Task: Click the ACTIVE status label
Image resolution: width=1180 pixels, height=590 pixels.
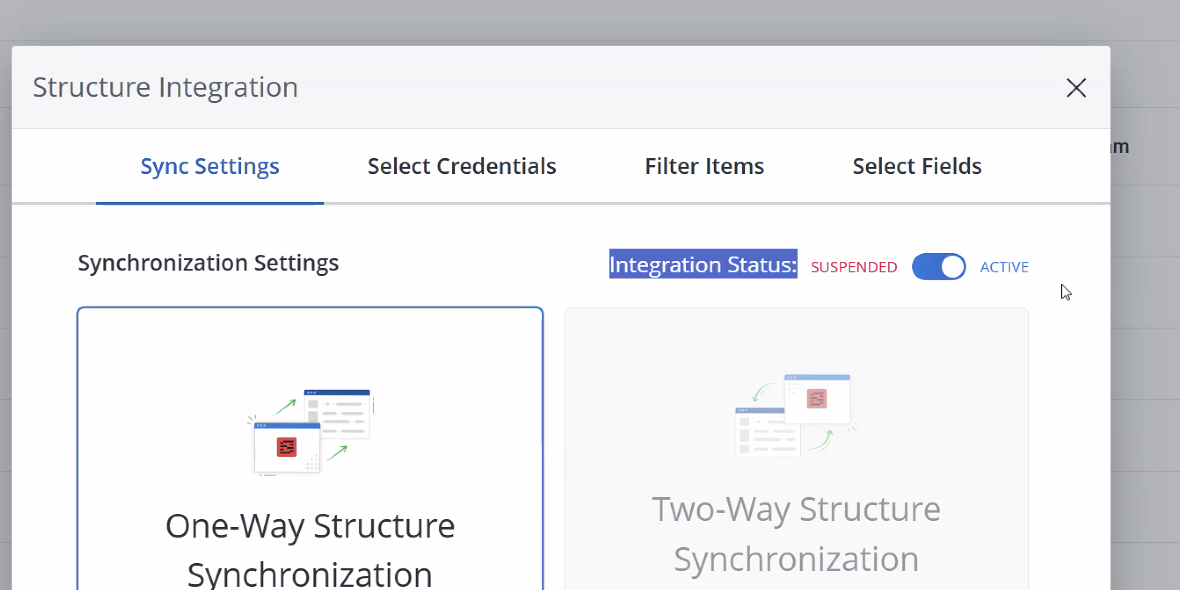Action: coord(1004,267)
